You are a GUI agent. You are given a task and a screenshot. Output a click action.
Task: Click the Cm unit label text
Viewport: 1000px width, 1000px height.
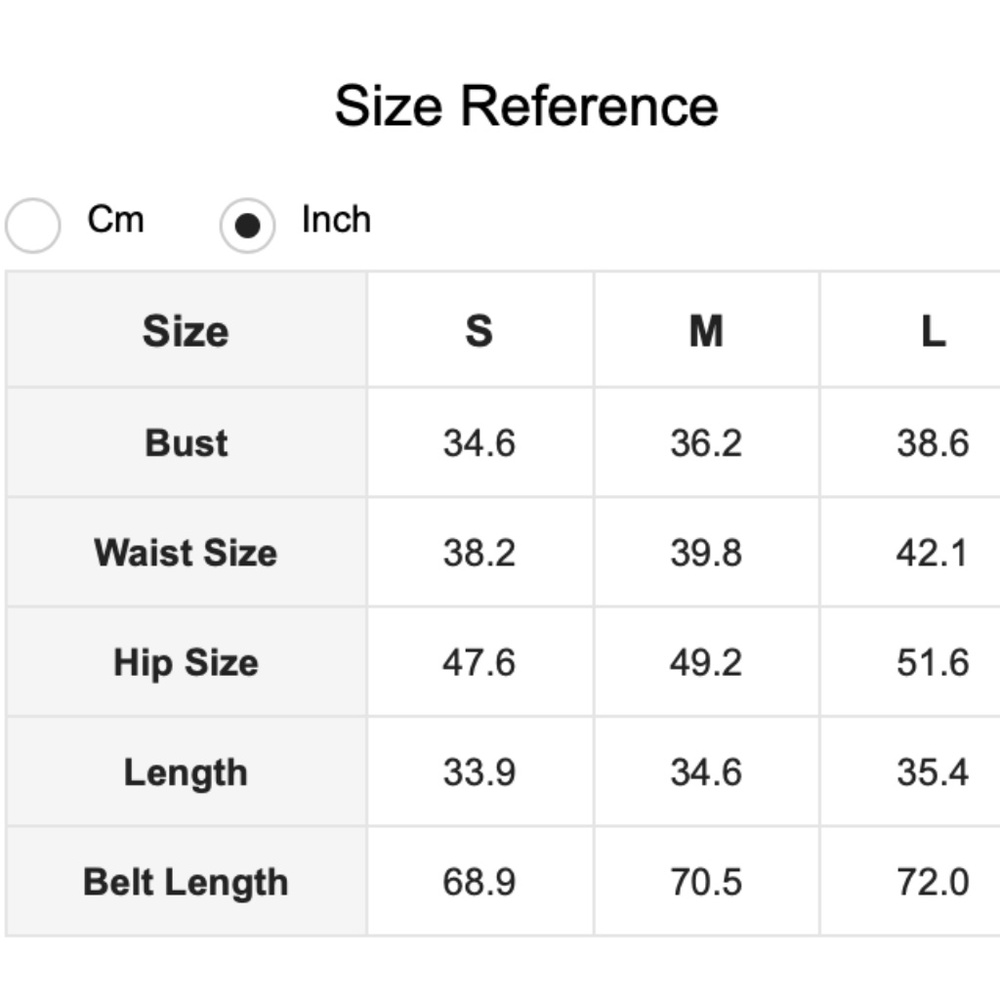pos(115,219)
